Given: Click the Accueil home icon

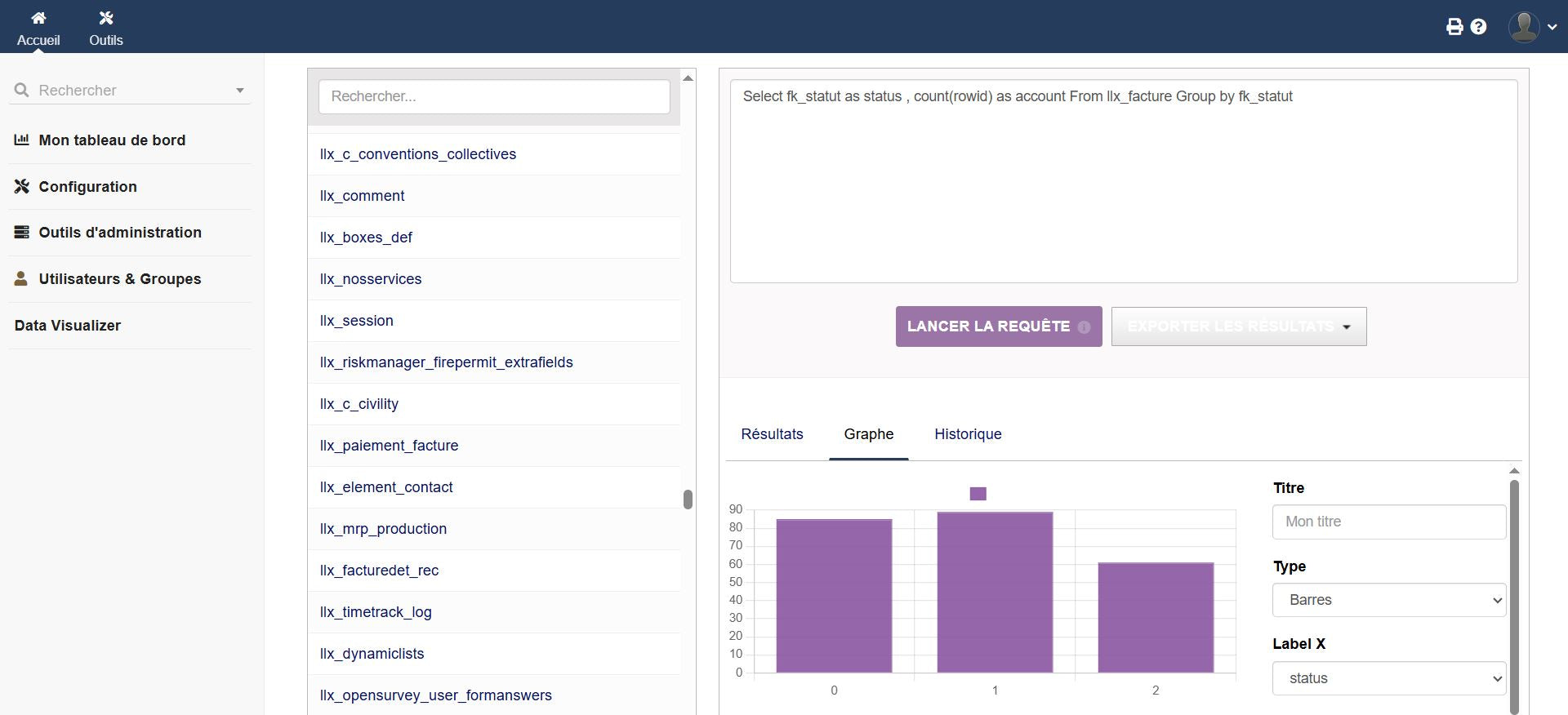Looking at the screenshot, I should coord(38,18).
